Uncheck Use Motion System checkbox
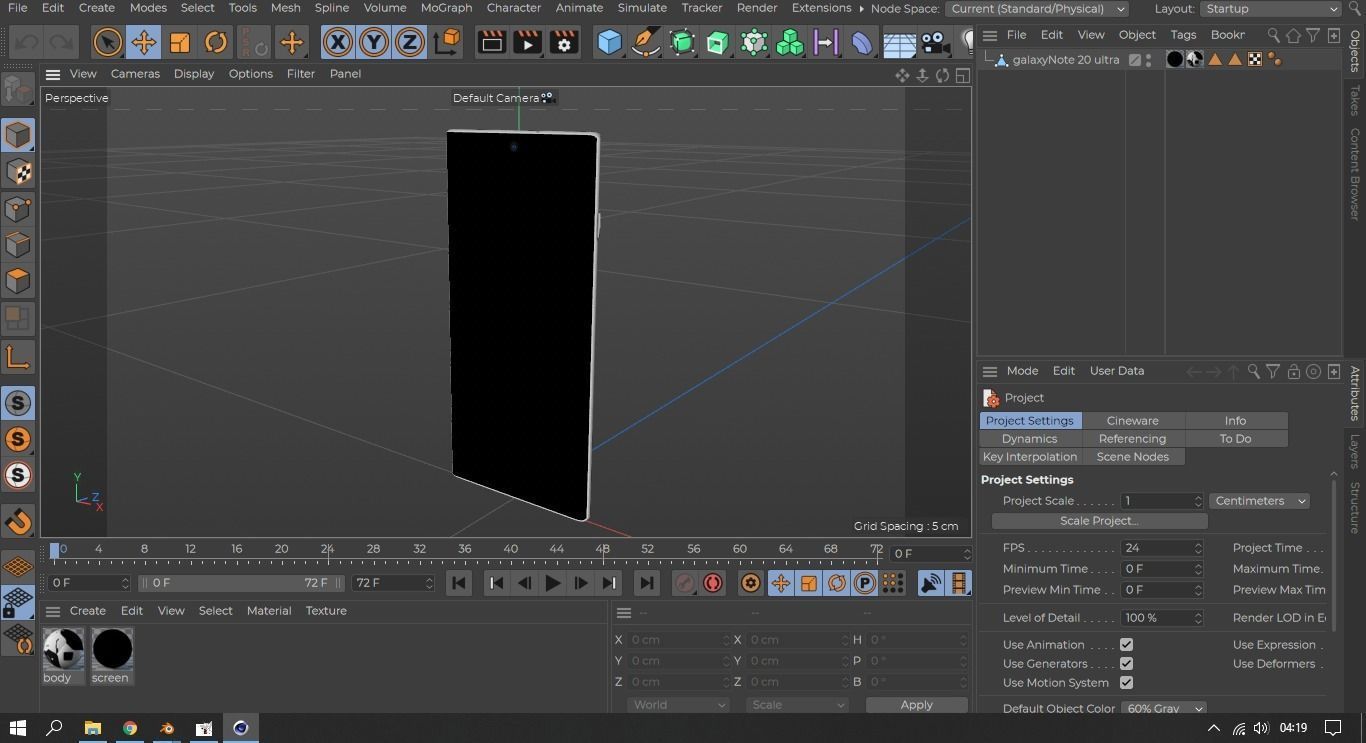The height and width of the screenshot is (743, 1366). [1126, 683]
